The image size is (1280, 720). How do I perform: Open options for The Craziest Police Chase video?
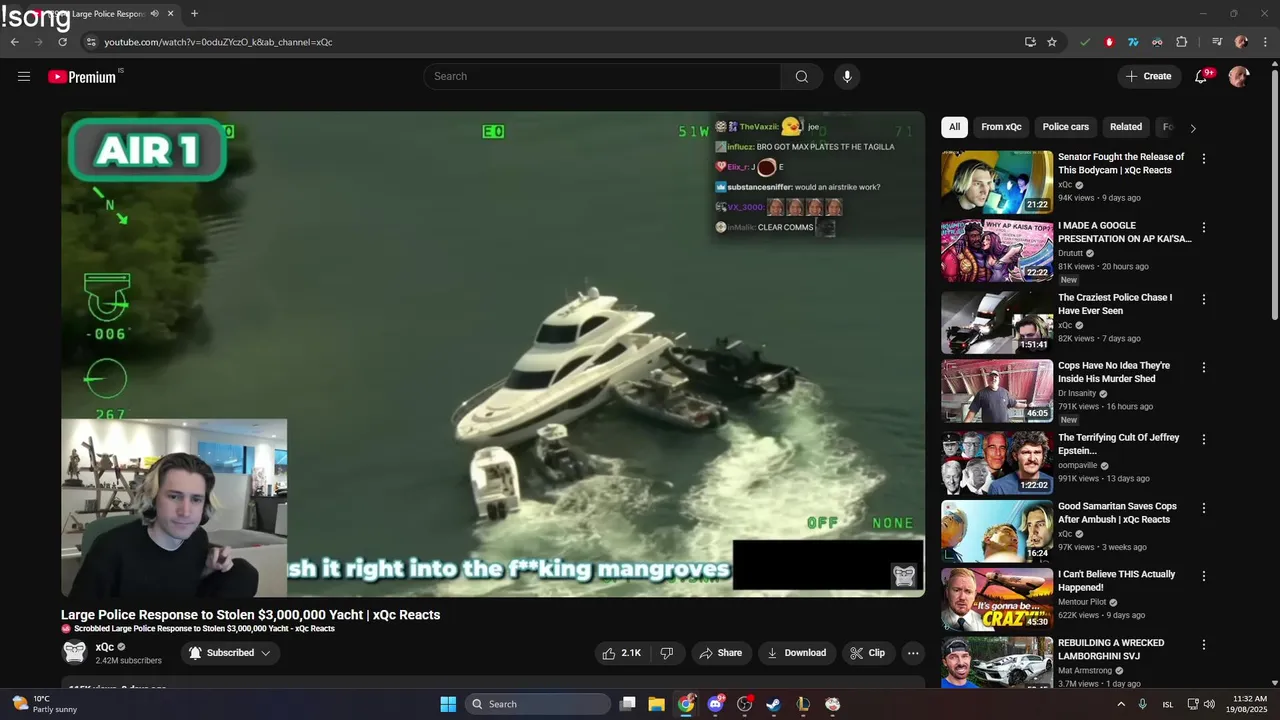tap(1204, 299)
